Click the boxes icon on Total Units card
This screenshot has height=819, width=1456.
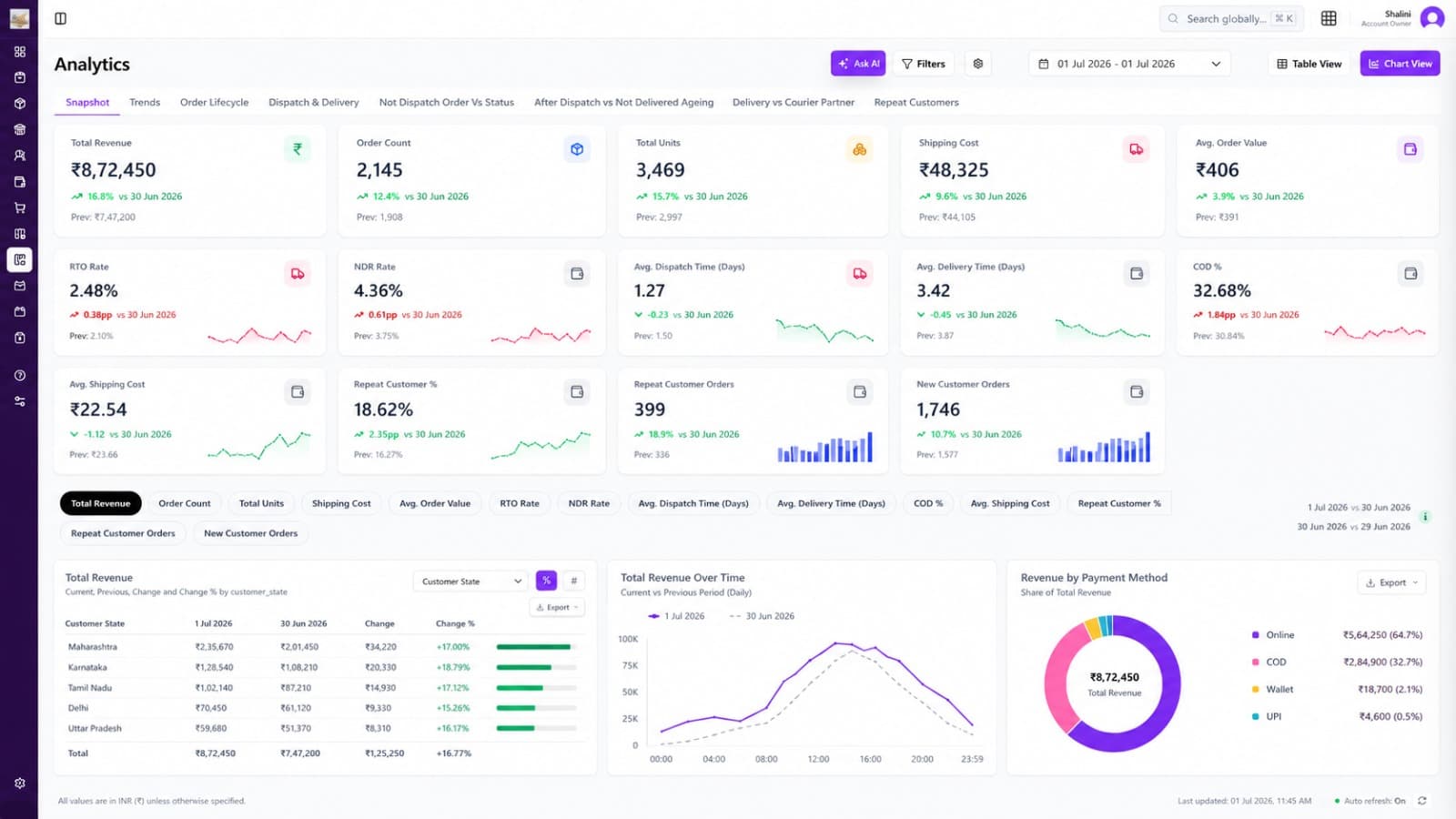tap(859, 149)
